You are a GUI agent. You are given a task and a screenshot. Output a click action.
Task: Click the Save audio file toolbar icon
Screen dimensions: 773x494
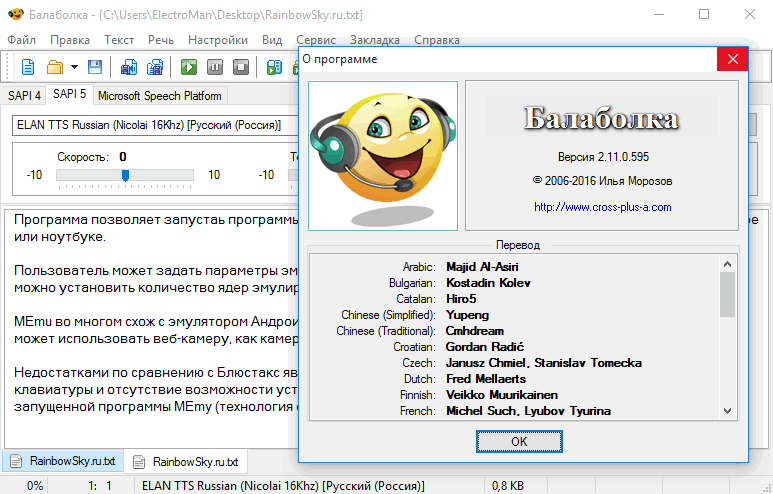coord(129,67)
